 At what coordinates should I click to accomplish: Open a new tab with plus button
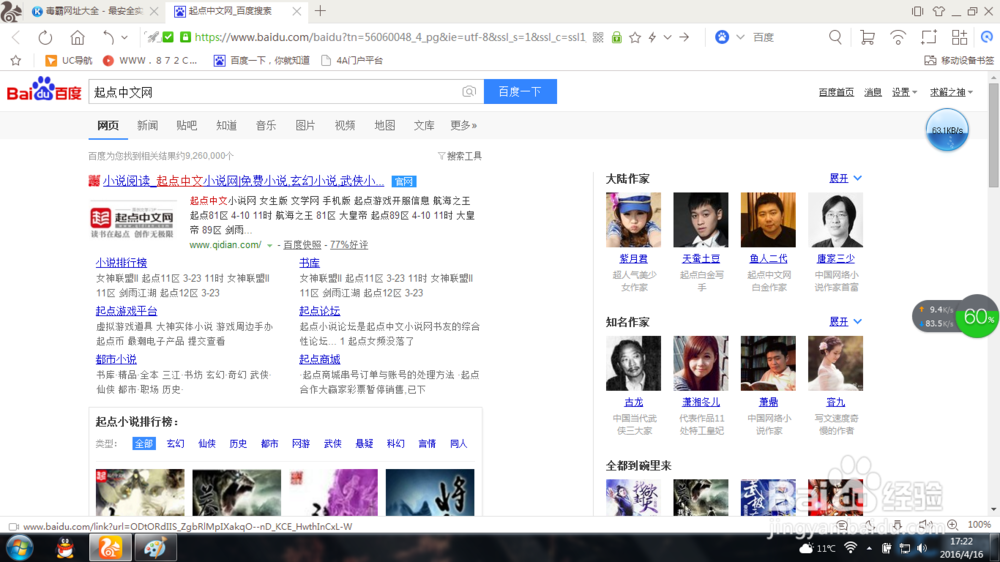click(x=320, y=11)
